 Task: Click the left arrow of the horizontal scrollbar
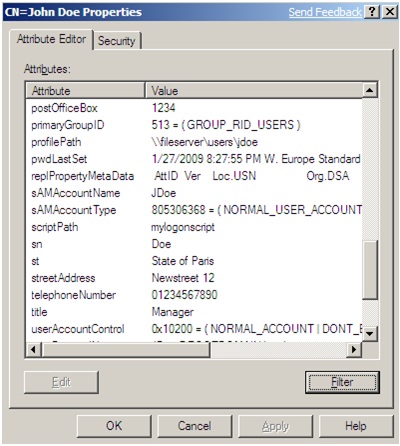pos(33,349)
